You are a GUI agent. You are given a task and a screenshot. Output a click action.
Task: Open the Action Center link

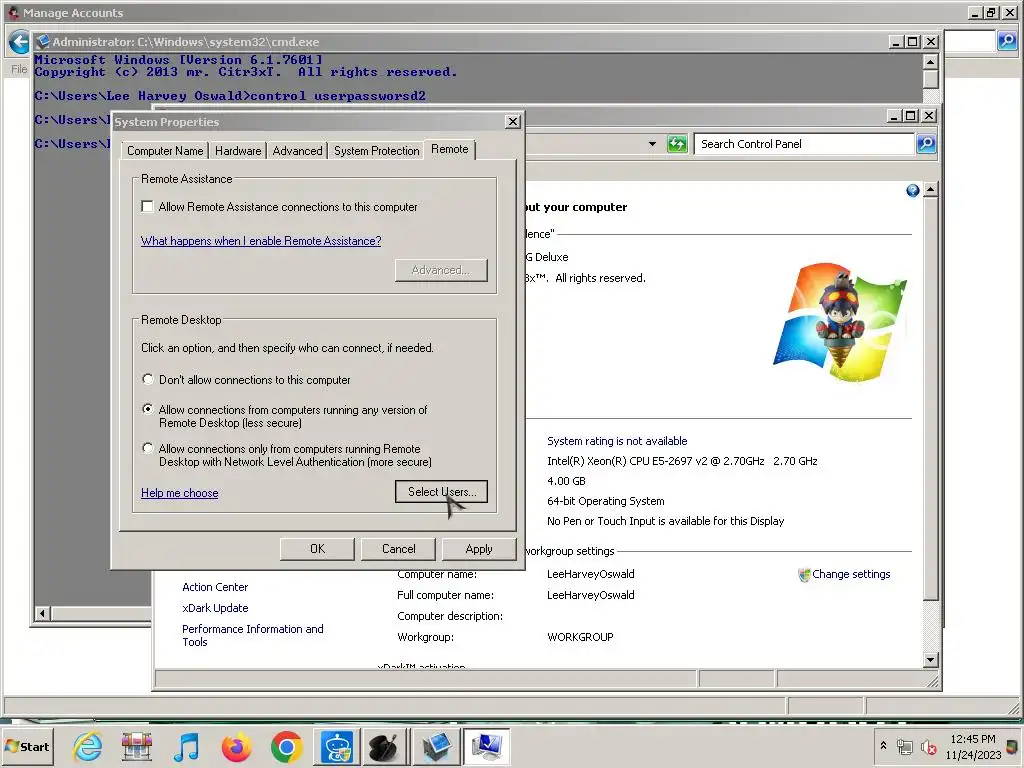[x=215, y=587]
